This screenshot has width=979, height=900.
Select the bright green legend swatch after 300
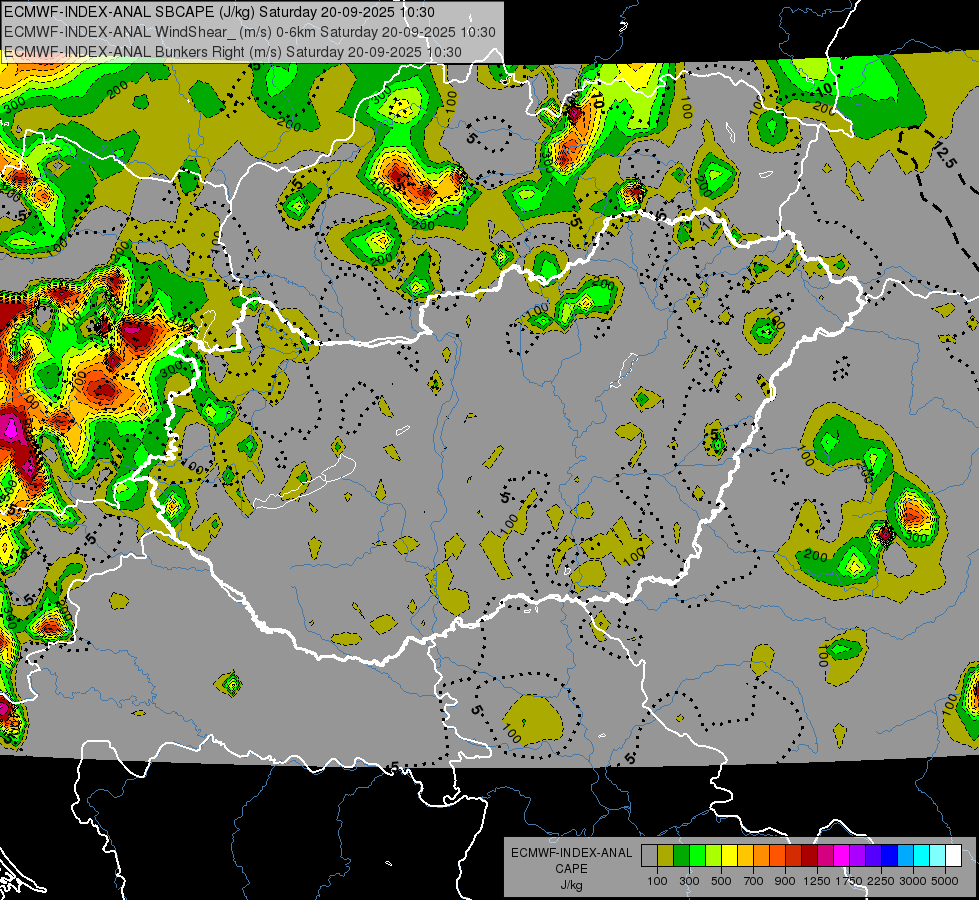coord(697,856)
